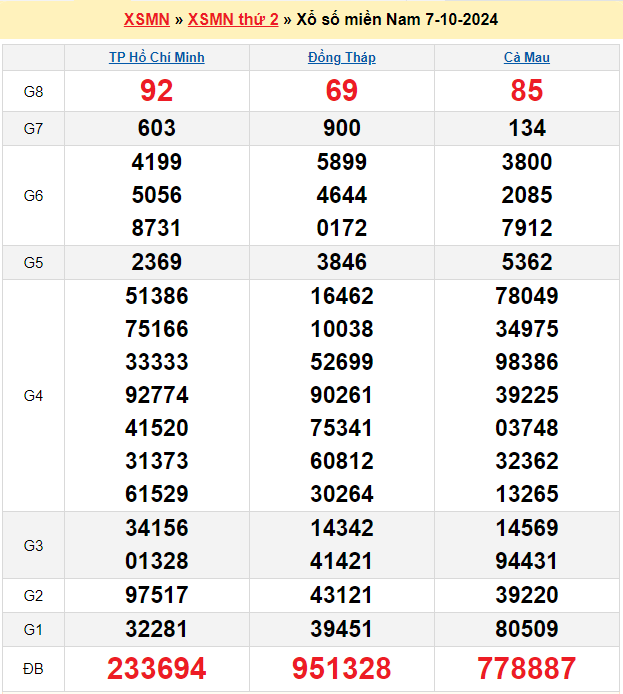Click G8 result 69 for Đồng Tháp
This screenshot has width=623, height=694.
(x=342, y=91)
